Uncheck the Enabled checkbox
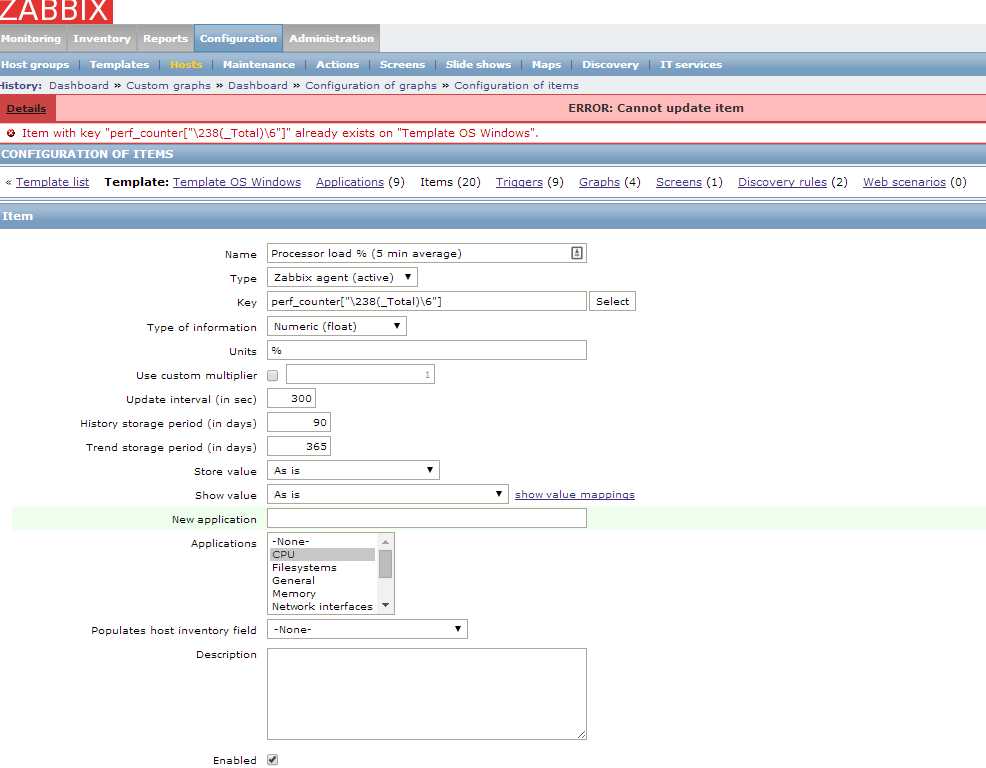The height and width of the screenshot is (768, 986). click(x=273, y=760)
